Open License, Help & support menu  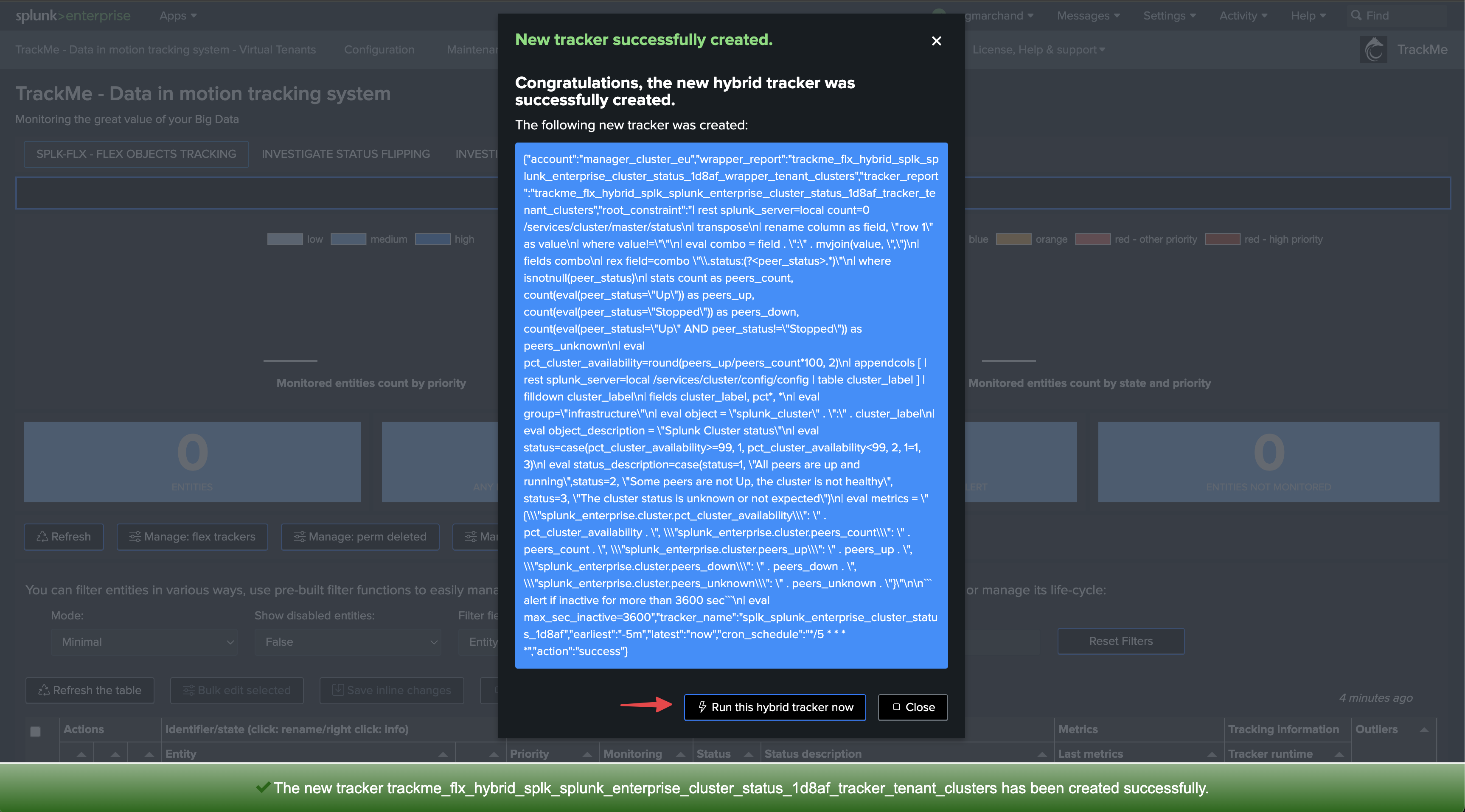click(x=1038, y=50)
